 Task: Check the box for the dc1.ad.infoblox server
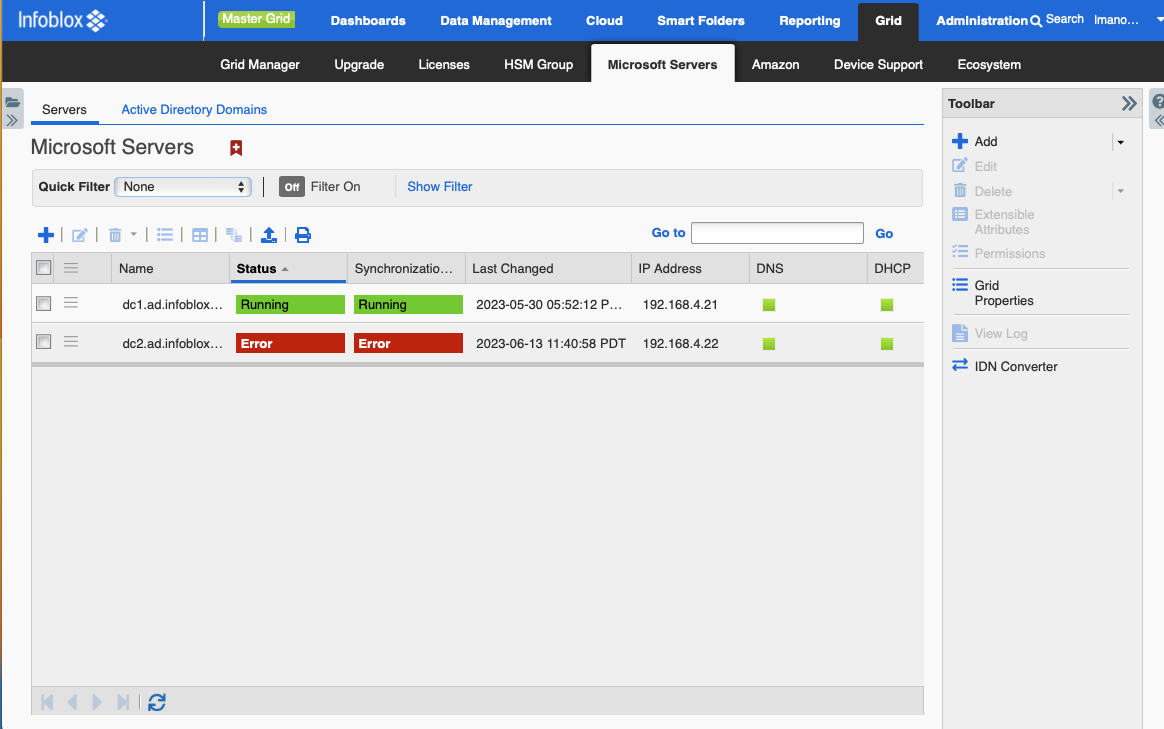tap(44, 304)
